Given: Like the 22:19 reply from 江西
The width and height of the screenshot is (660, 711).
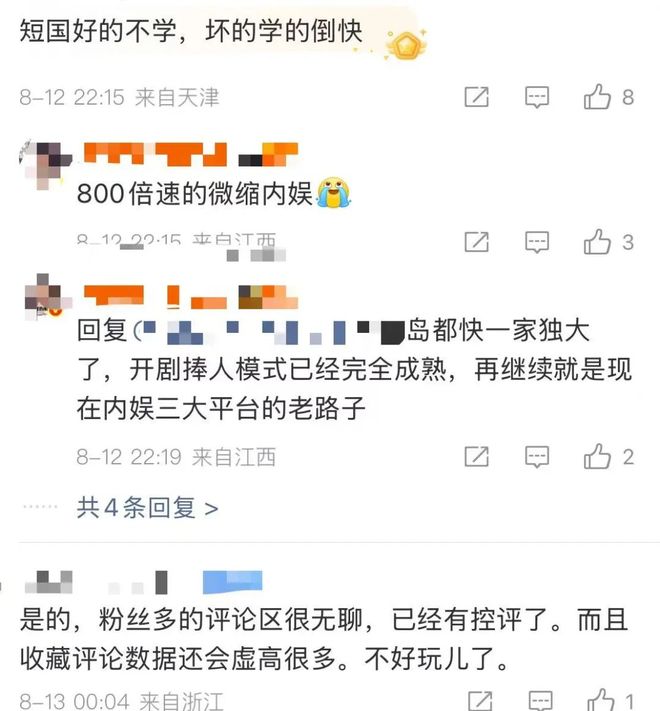Looking at the screenshot, I should click(597, 456).
